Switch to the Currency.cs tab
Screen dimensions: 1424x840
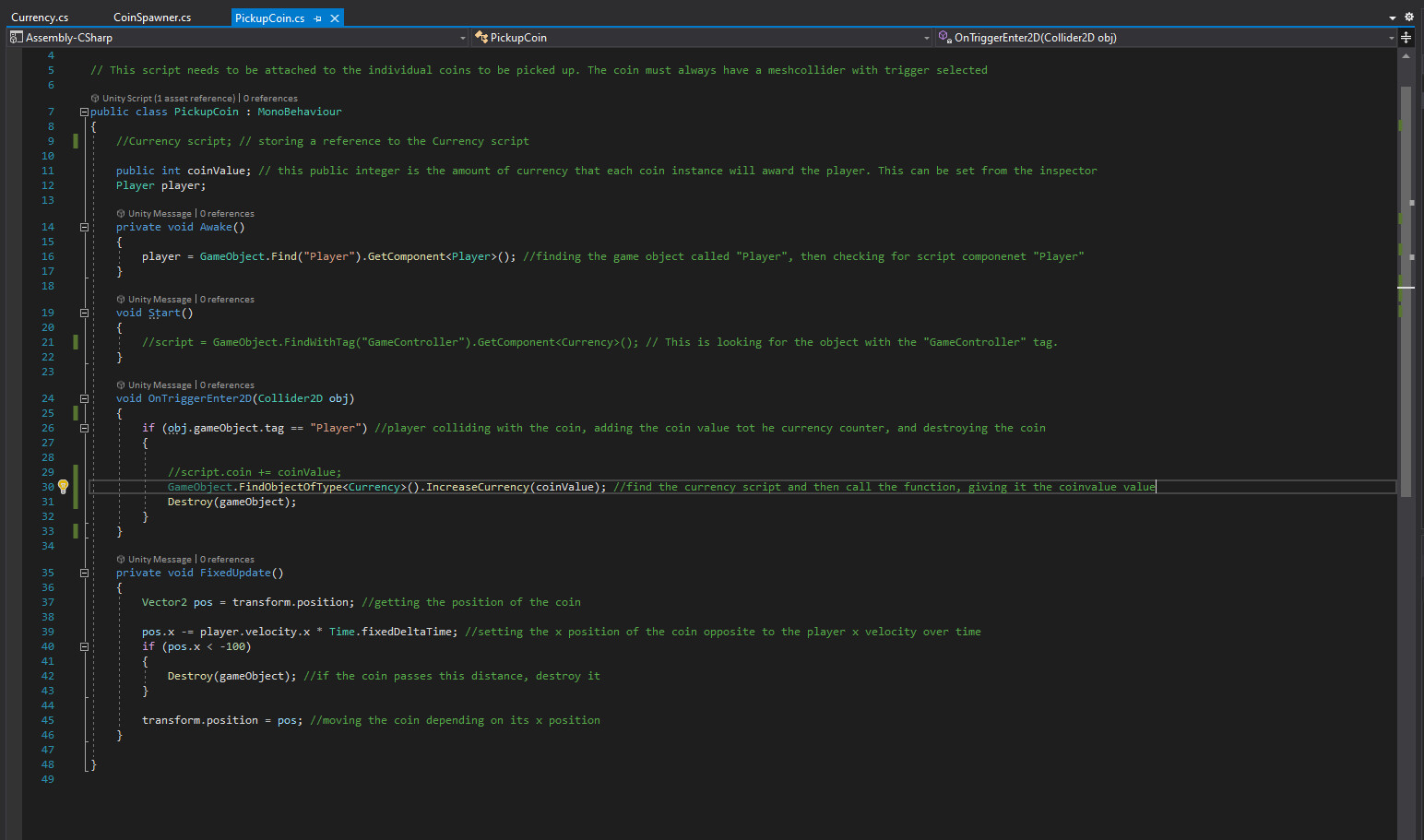[x=40, y=18]
